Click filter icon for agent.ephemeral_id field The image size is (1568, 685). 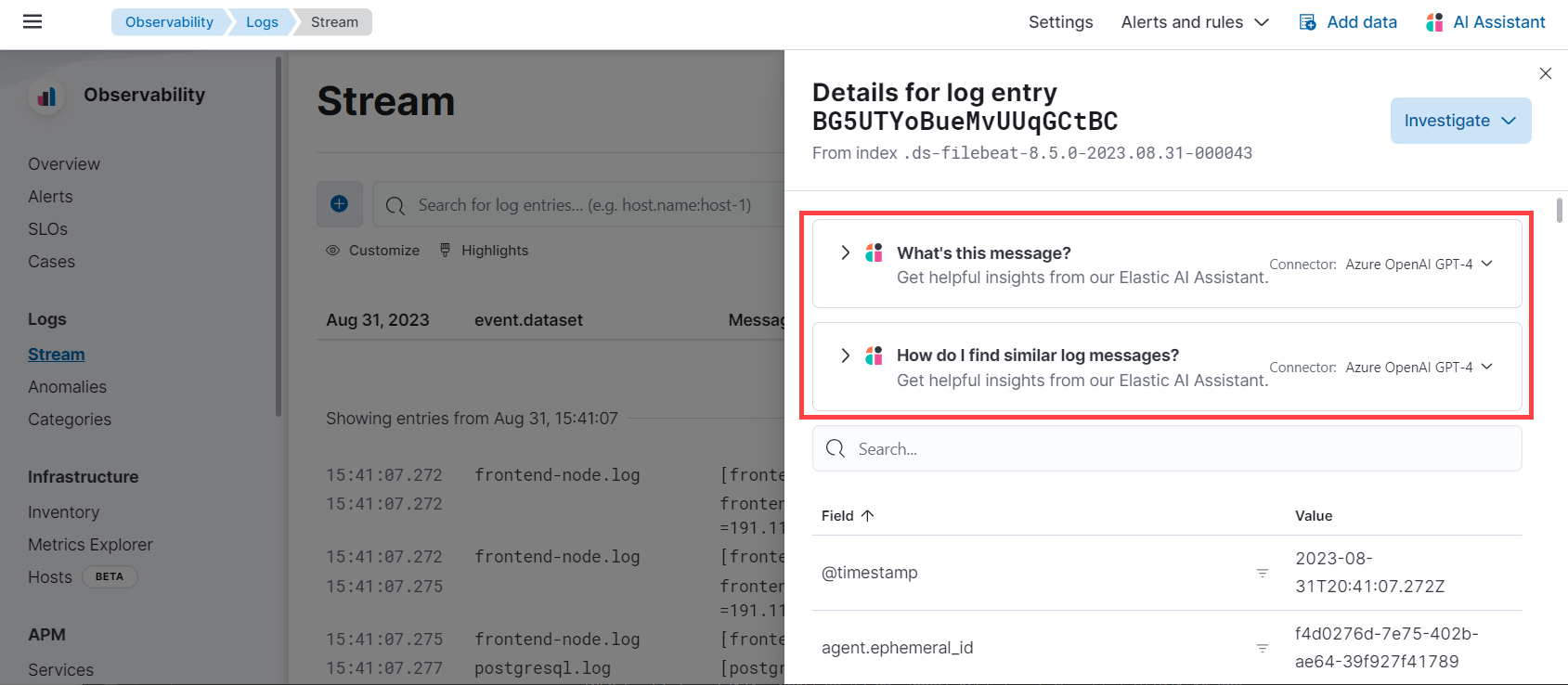[1263, 648]
